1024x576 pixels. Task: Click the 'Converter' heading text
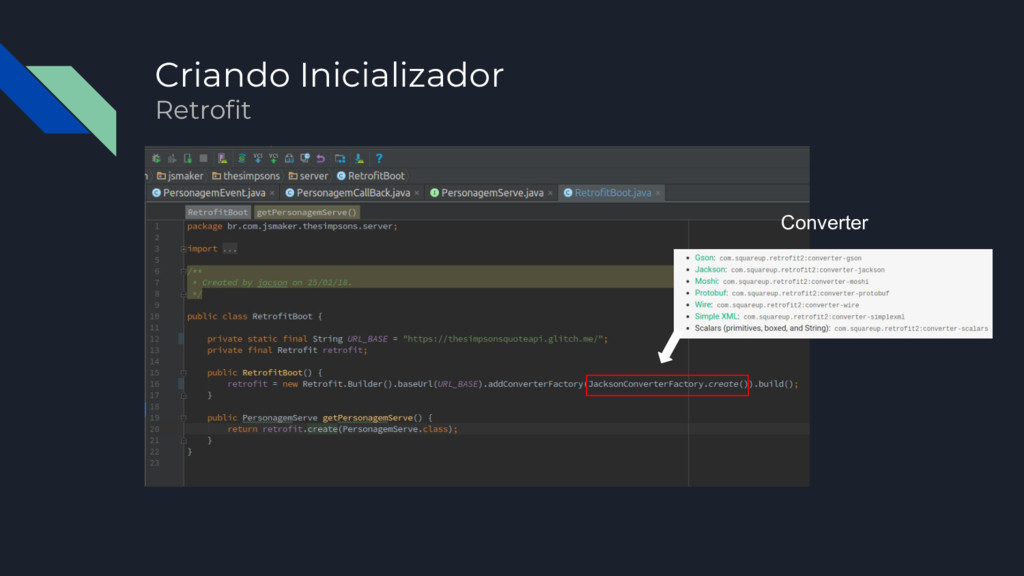pos(824,223)
